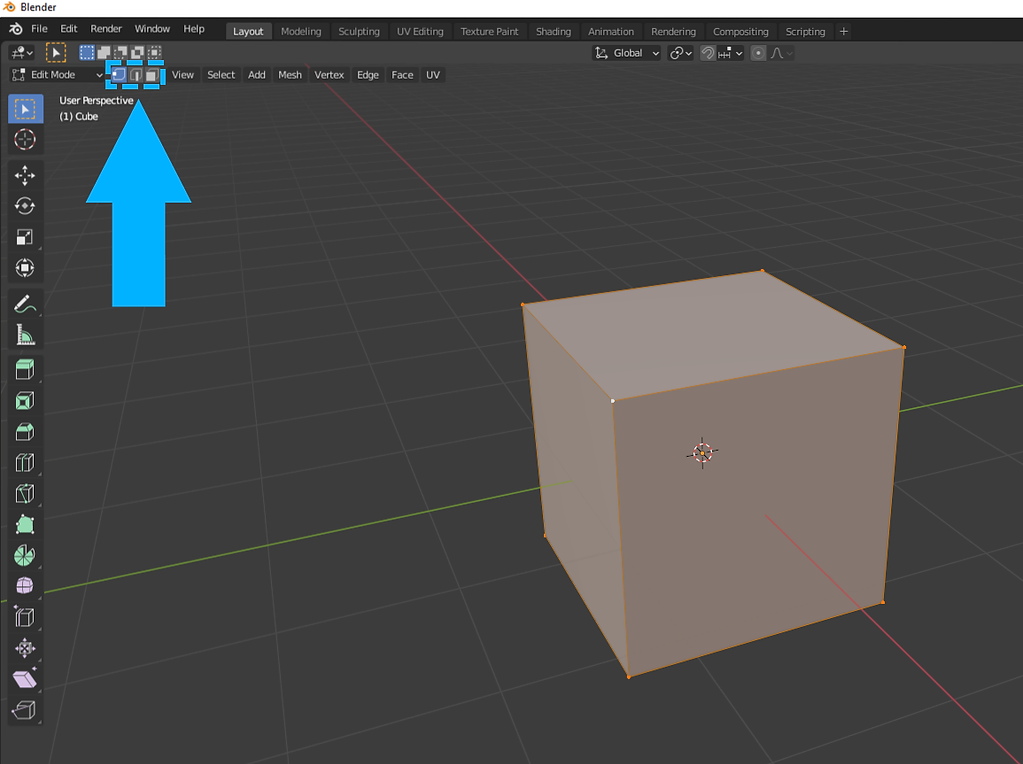Select the Move tool

(25, 175)
